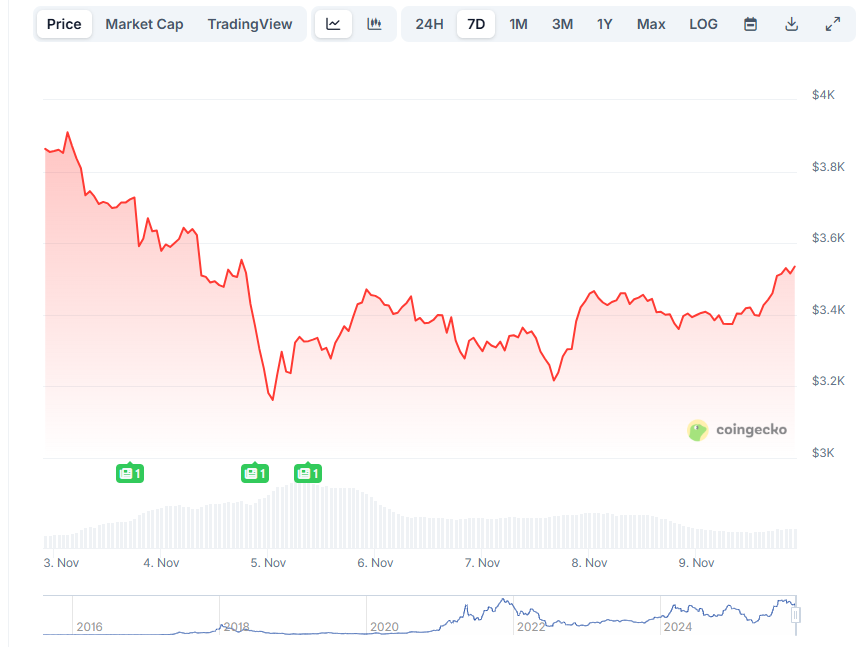868x647 pixels.
Task: Show the 1Y price history
Action: click(x=604, y=23)
